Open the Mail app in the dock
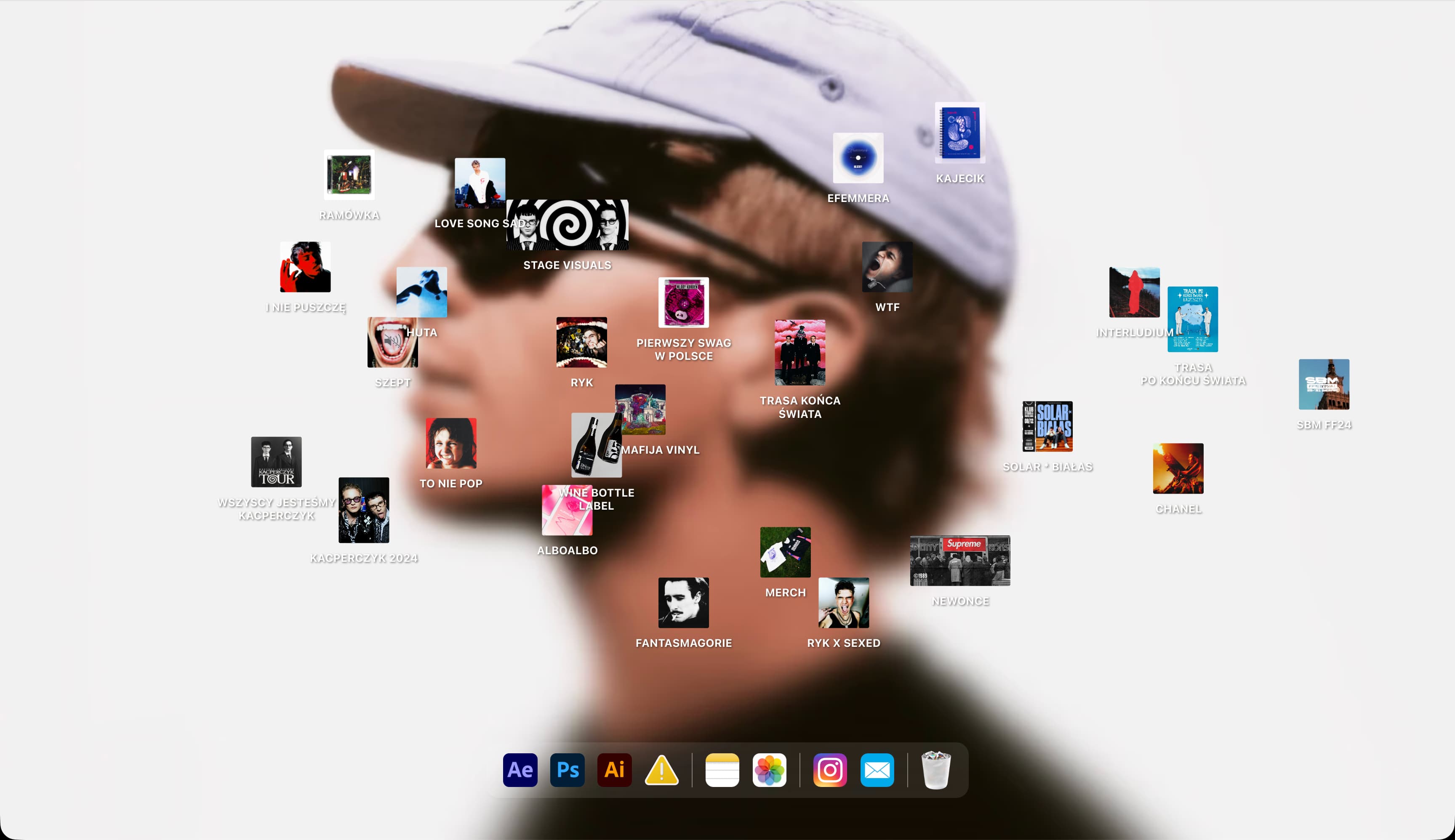The height and width of the screenshot is (840, 1455). point(877,770)
